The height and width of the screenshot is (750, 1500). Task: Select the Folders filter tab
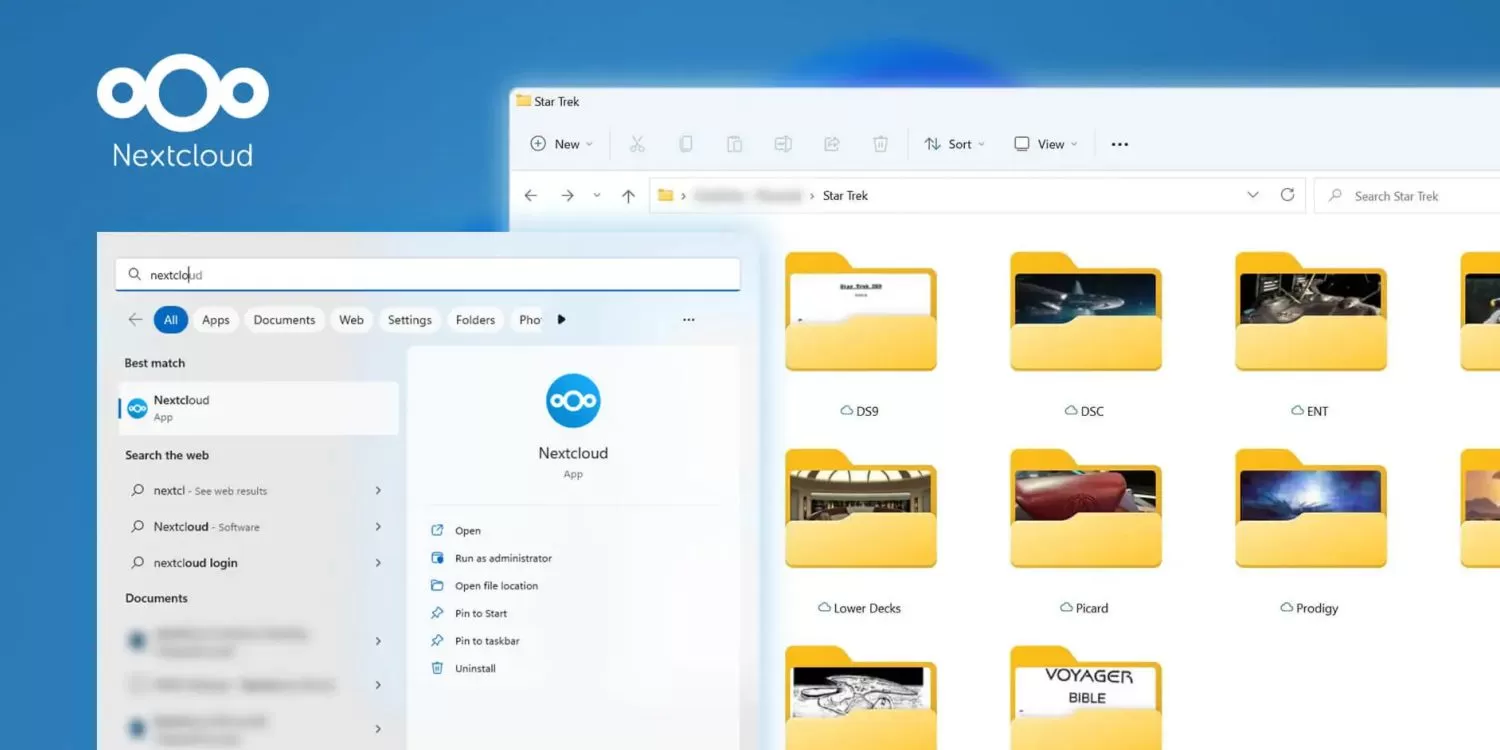point(475,320)
